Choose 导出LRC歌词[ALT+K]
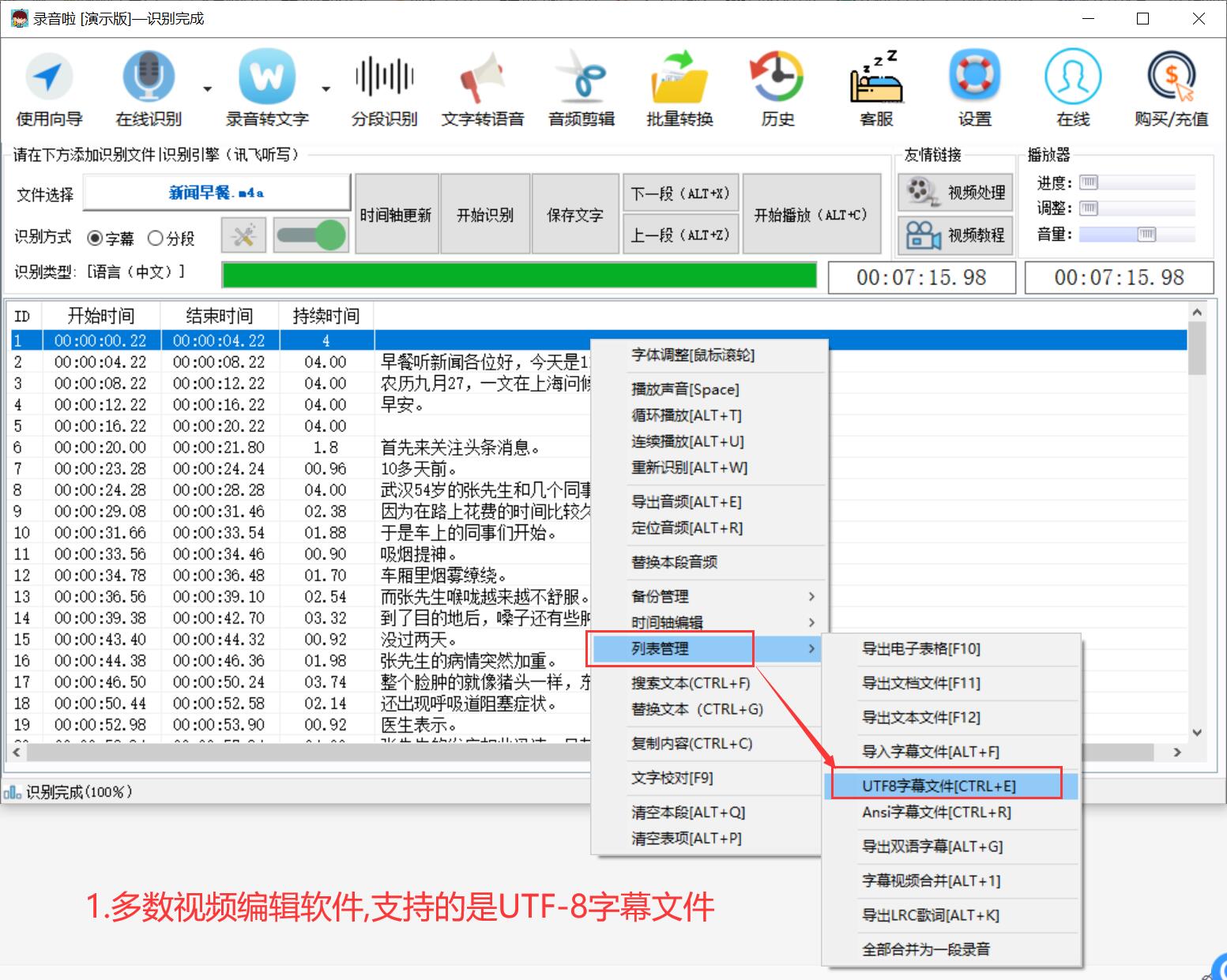The height and width of the screenshot is (980, 1227). [x=951, y=915]
